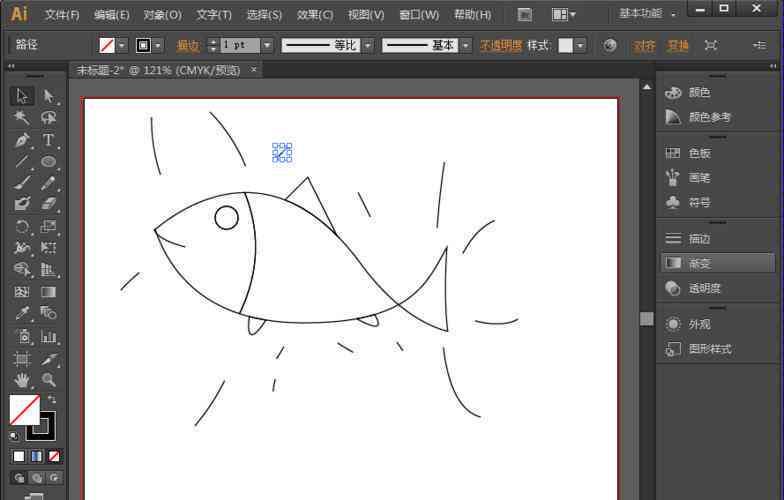This screenshot has height=500, width=784.
Task: Select the Pen tool
Action: click(x=22, y=140)
